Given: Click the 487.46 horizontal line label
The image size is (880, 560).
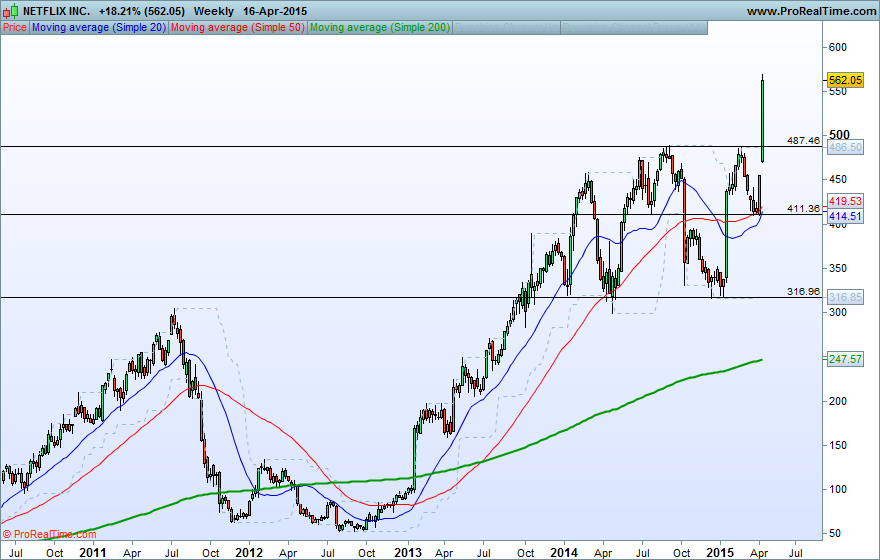Looking at the screenshot, I should point(803,140).
